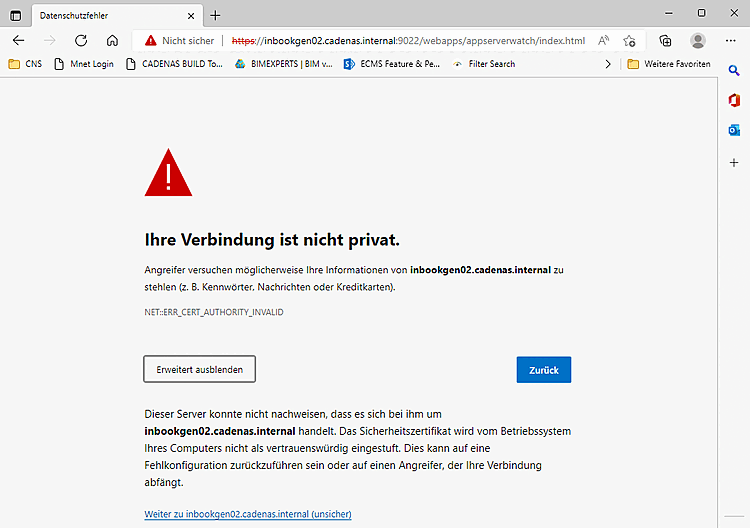This screenshot has height=528, width=750.
Task: Open the Office sidebar icon
Action: point(734,100)
